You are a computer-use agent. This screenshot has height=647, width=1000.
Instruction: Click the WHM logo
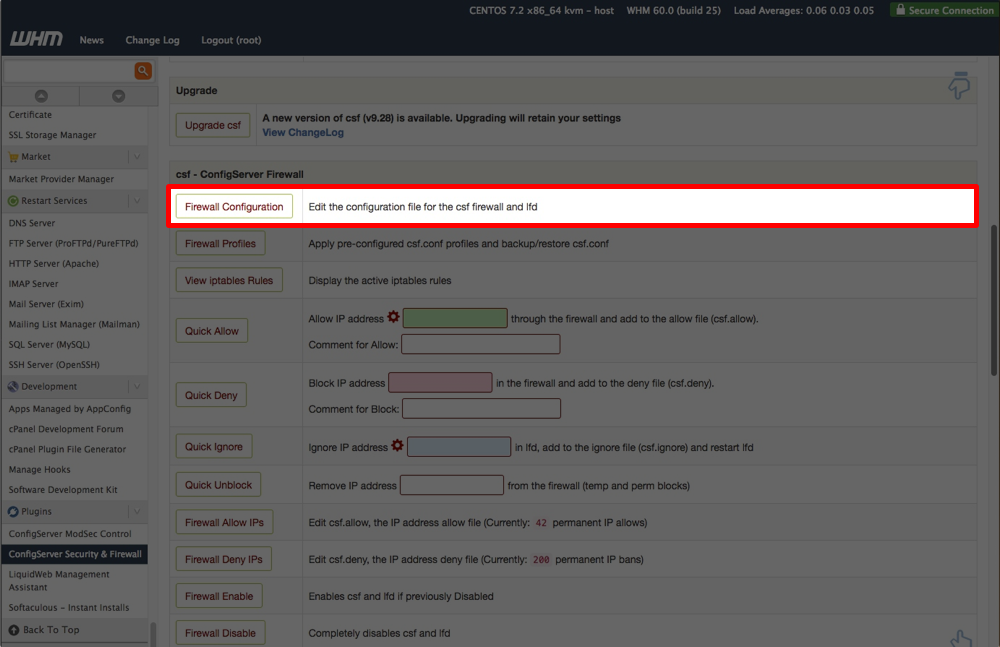pos(34,40)
